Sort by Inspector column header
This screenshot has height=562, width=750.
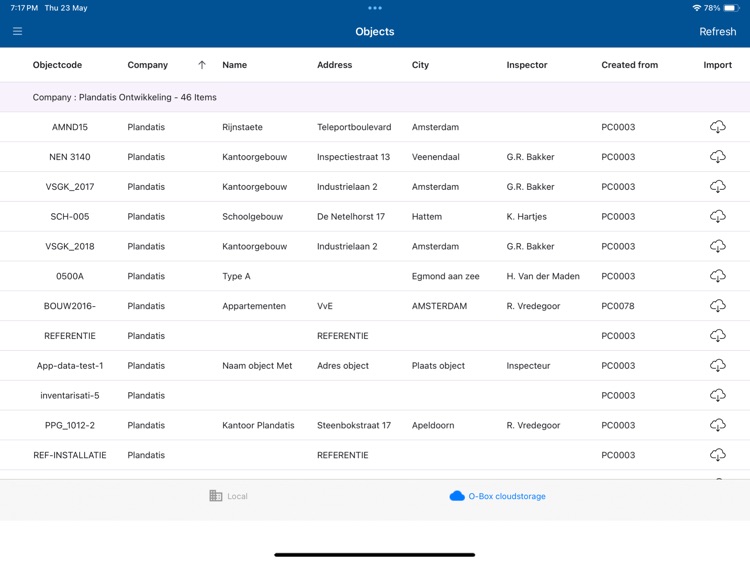(x=527, y=65)
